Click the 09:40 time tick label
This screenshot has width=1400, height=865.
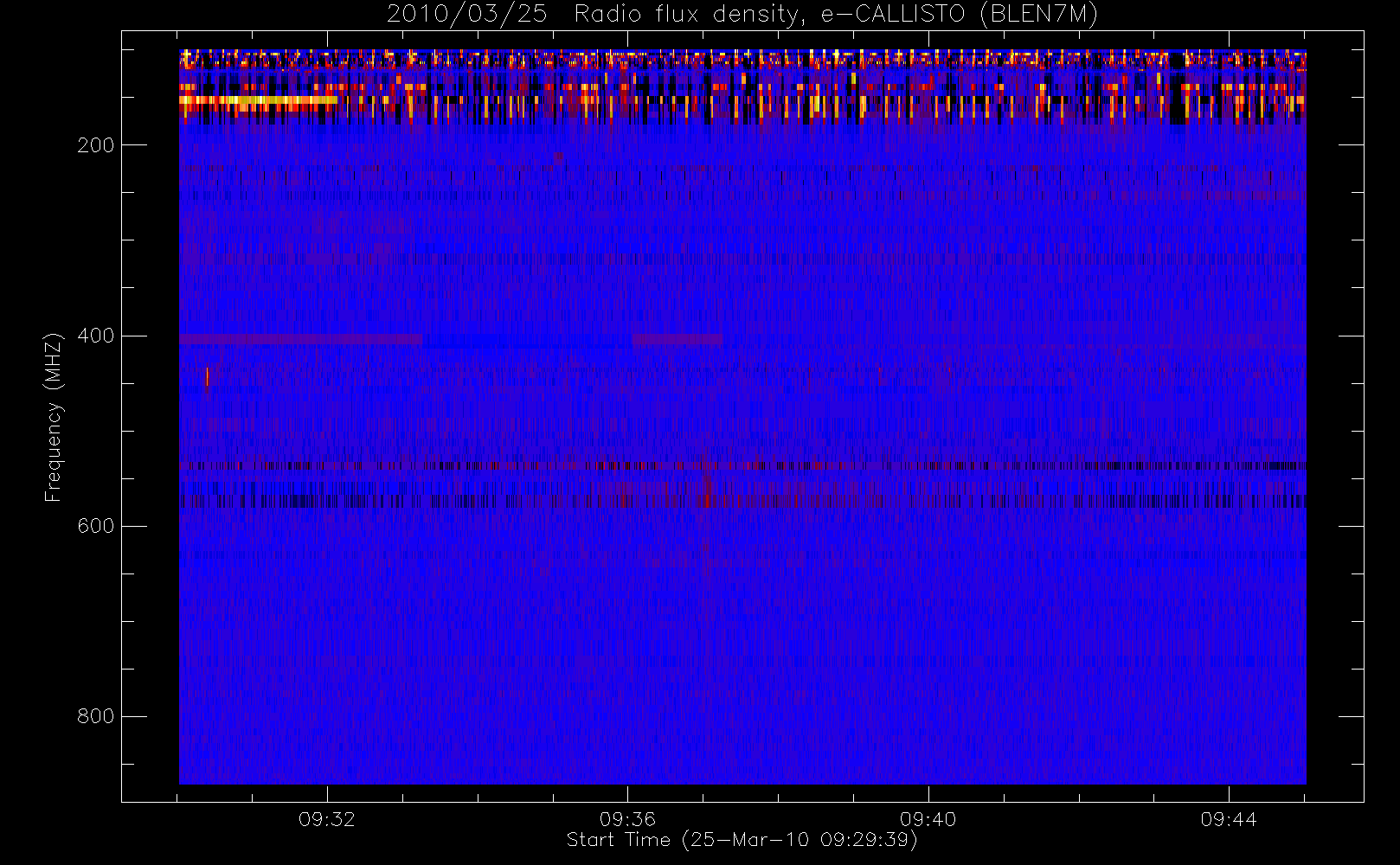(928, 819)
